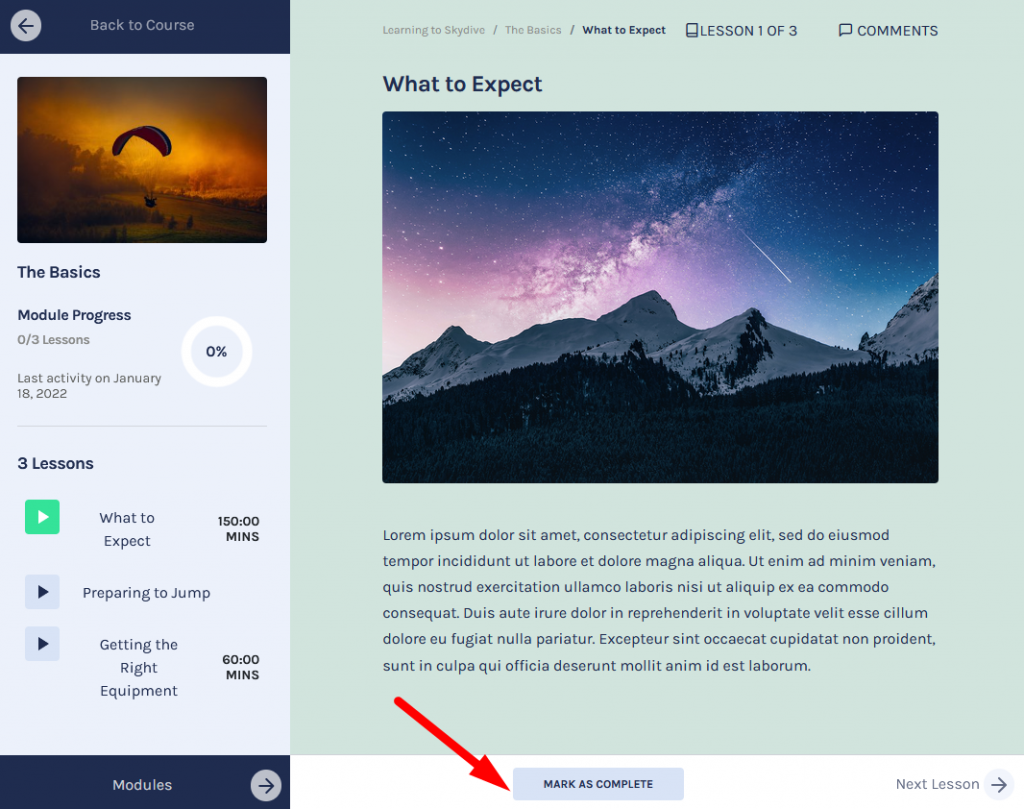Viewport: 1024px width, 809px height.
Task: Click the comments speech bubble icon
Action: tap(845, 31)
